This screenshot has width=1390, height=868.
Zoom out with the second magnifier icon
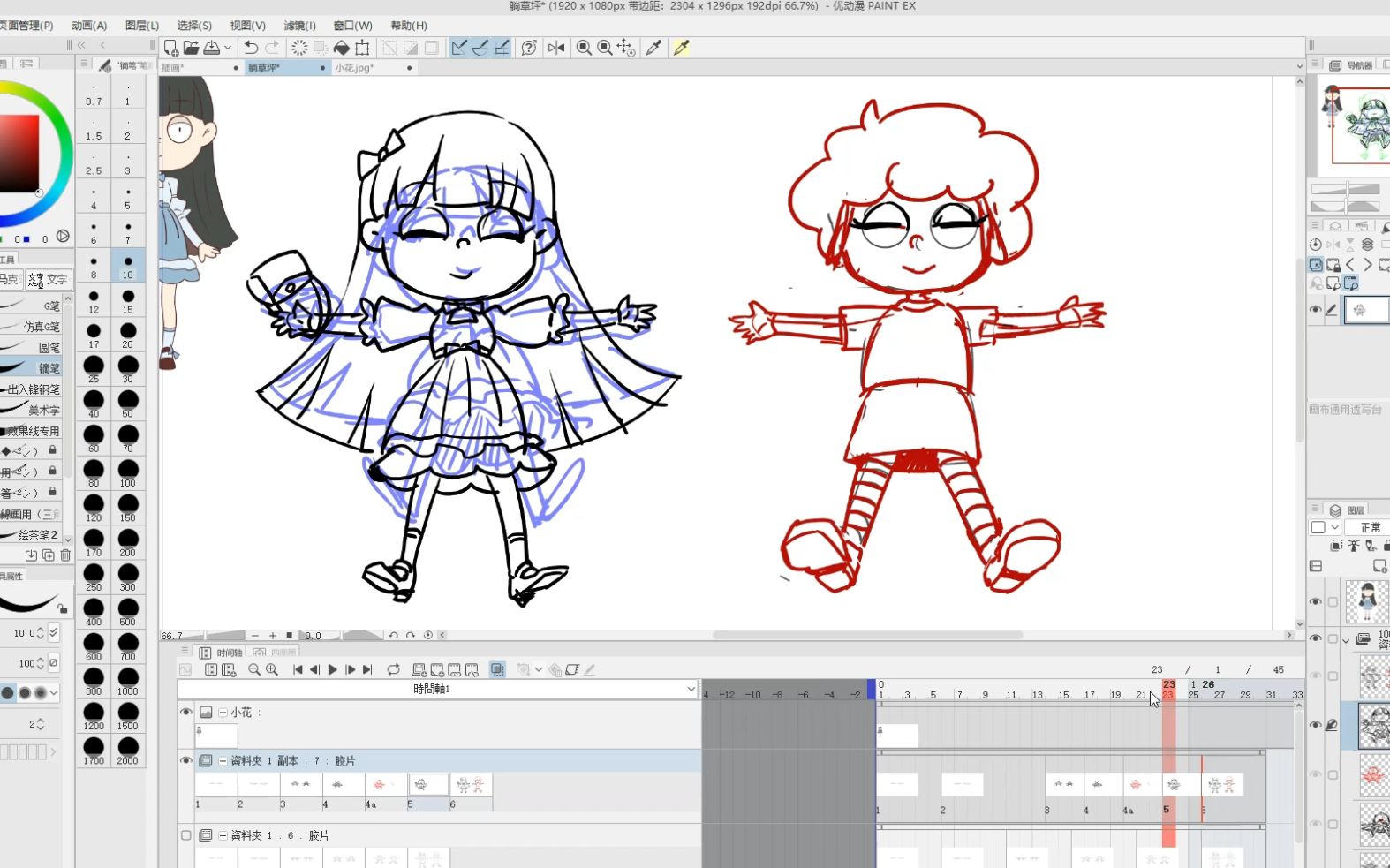pos(605,48)
